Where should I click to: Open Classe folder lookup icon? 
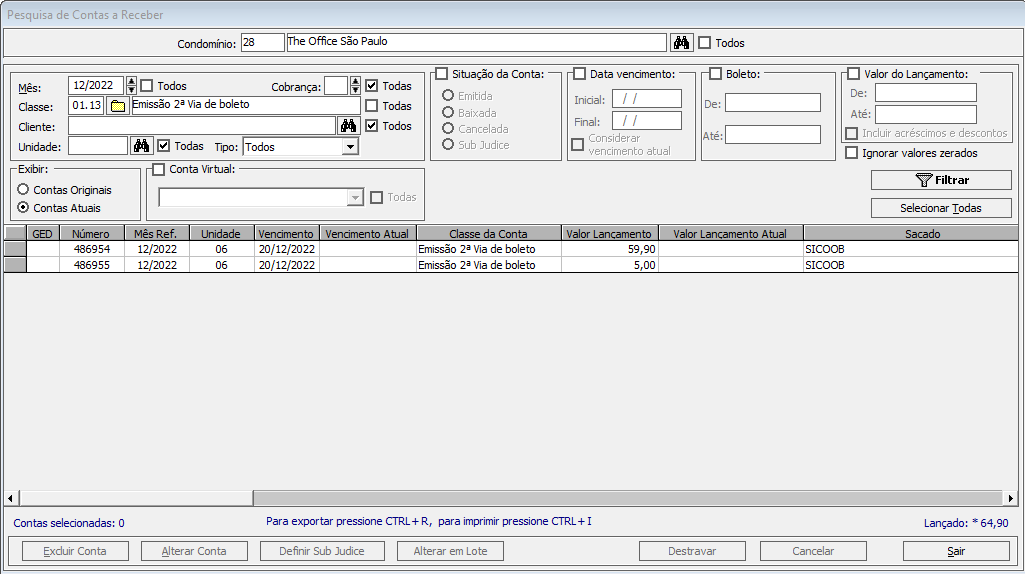118,106
